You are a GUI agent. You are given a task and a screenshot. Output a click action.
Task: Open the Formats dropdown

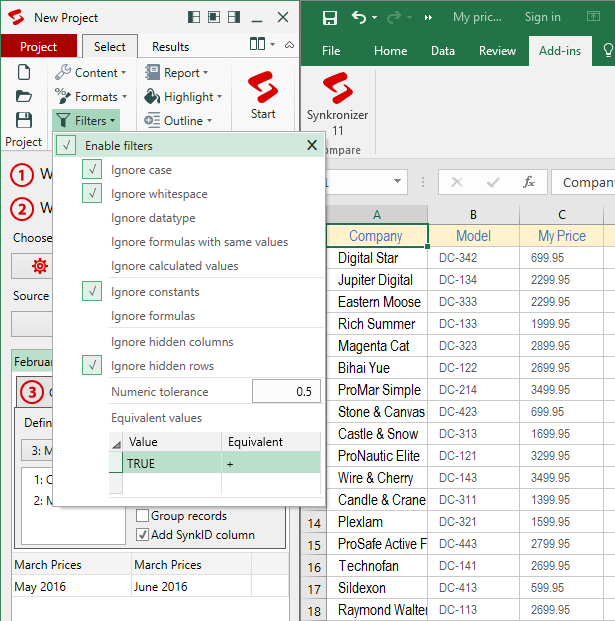91,97
